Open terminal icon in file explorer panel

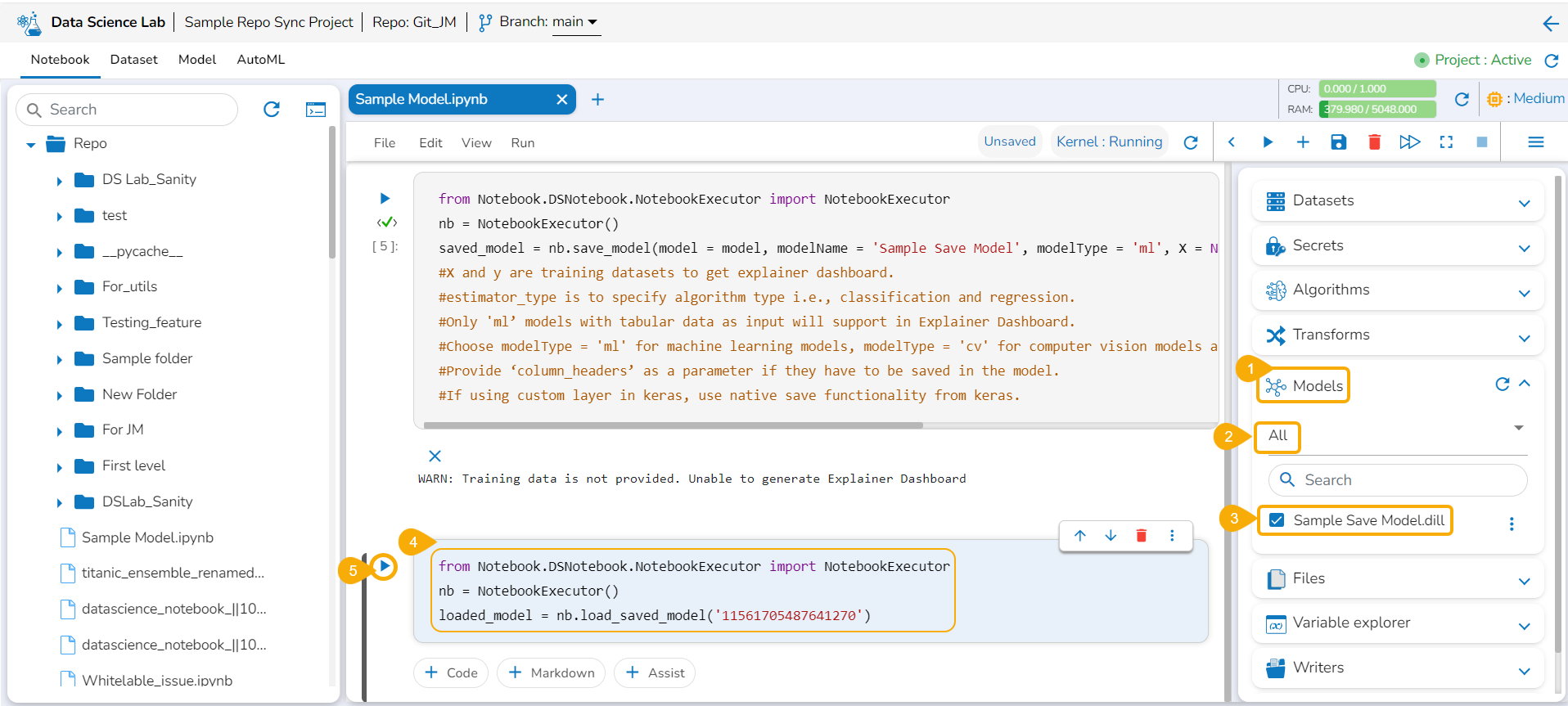316,110
